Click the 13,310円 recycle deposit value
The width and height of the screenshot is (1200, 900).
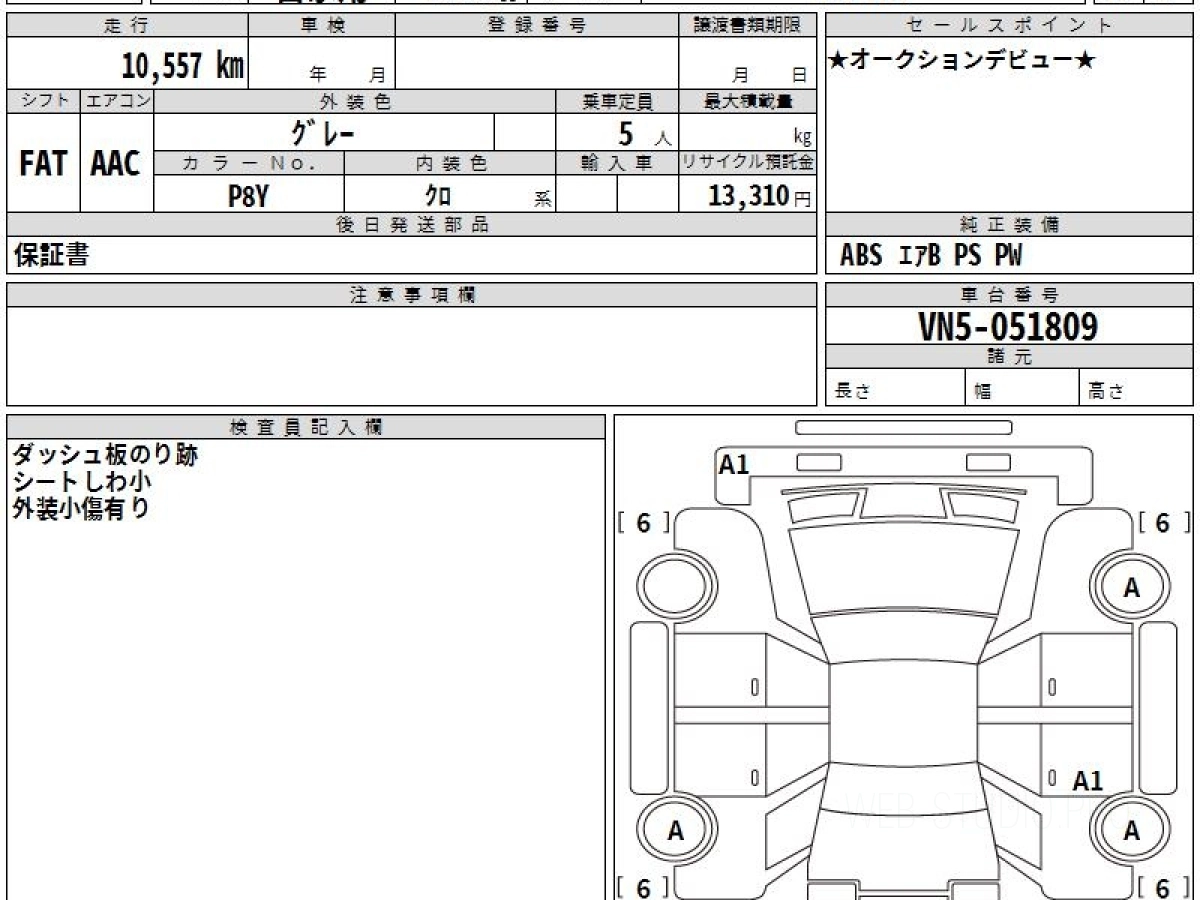click(760, 196)
